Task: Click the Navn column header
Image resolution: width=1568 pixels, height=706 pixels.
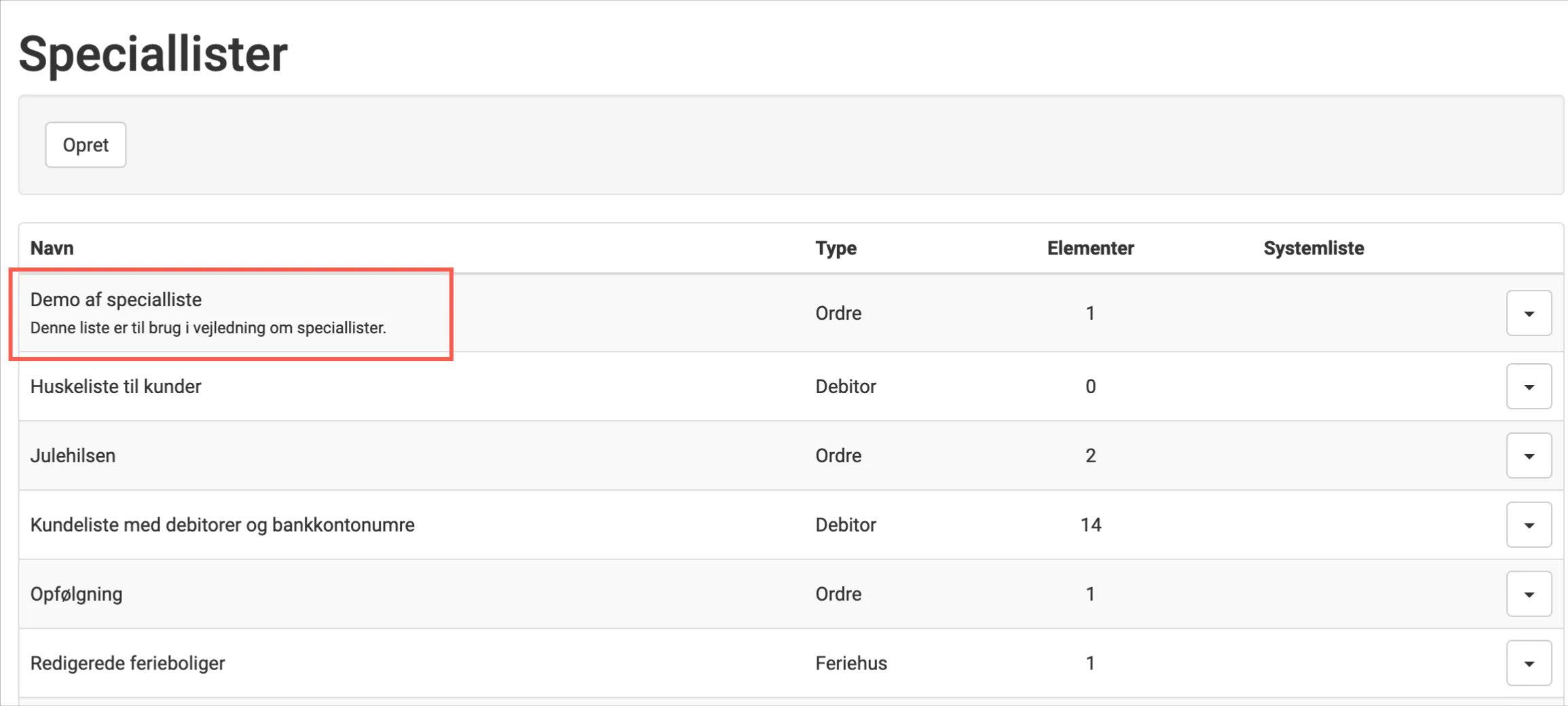Action: [x=52, y=248]
